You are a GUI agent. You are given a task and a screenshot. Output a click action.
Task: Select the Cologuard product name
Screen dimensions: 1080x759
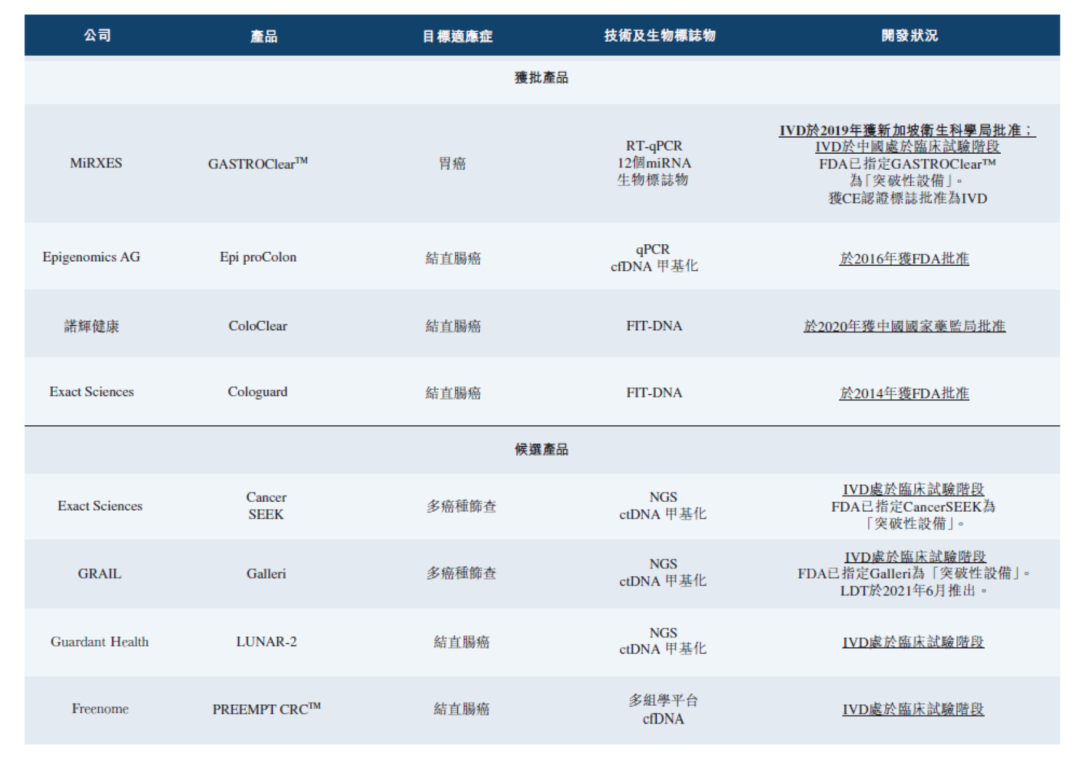click(257, 392)
